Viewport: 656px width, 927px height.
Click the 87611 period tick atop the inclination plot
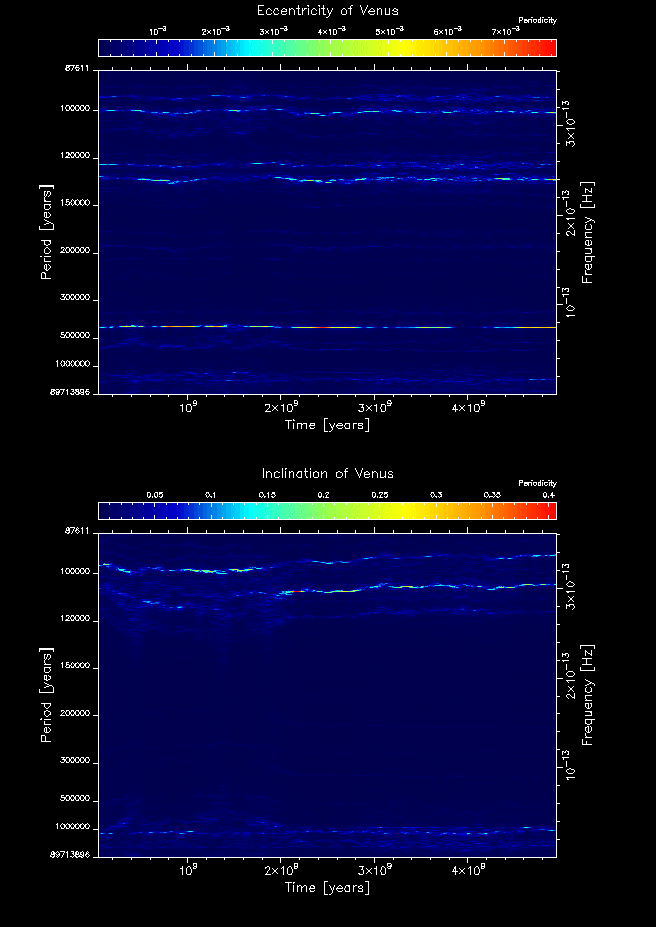[x=77, y=530]
